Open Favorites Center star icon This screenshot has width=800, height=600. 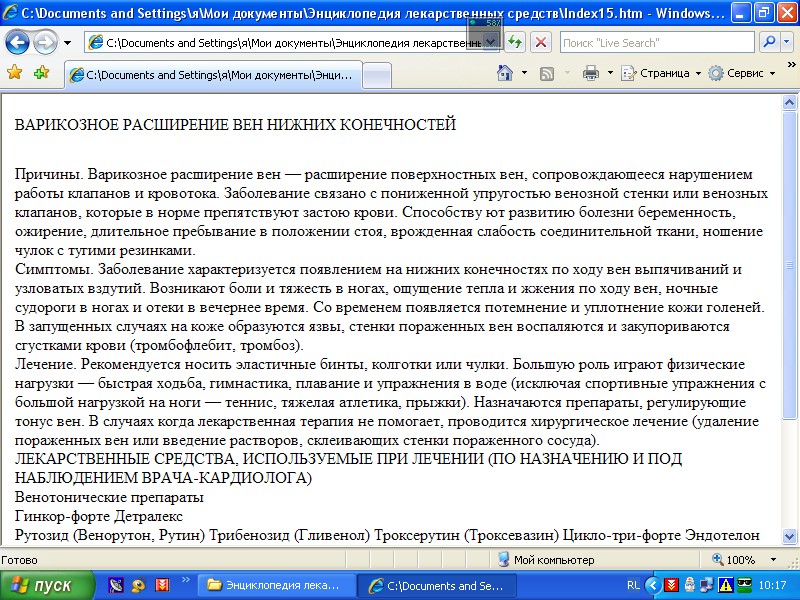point(15,72)
